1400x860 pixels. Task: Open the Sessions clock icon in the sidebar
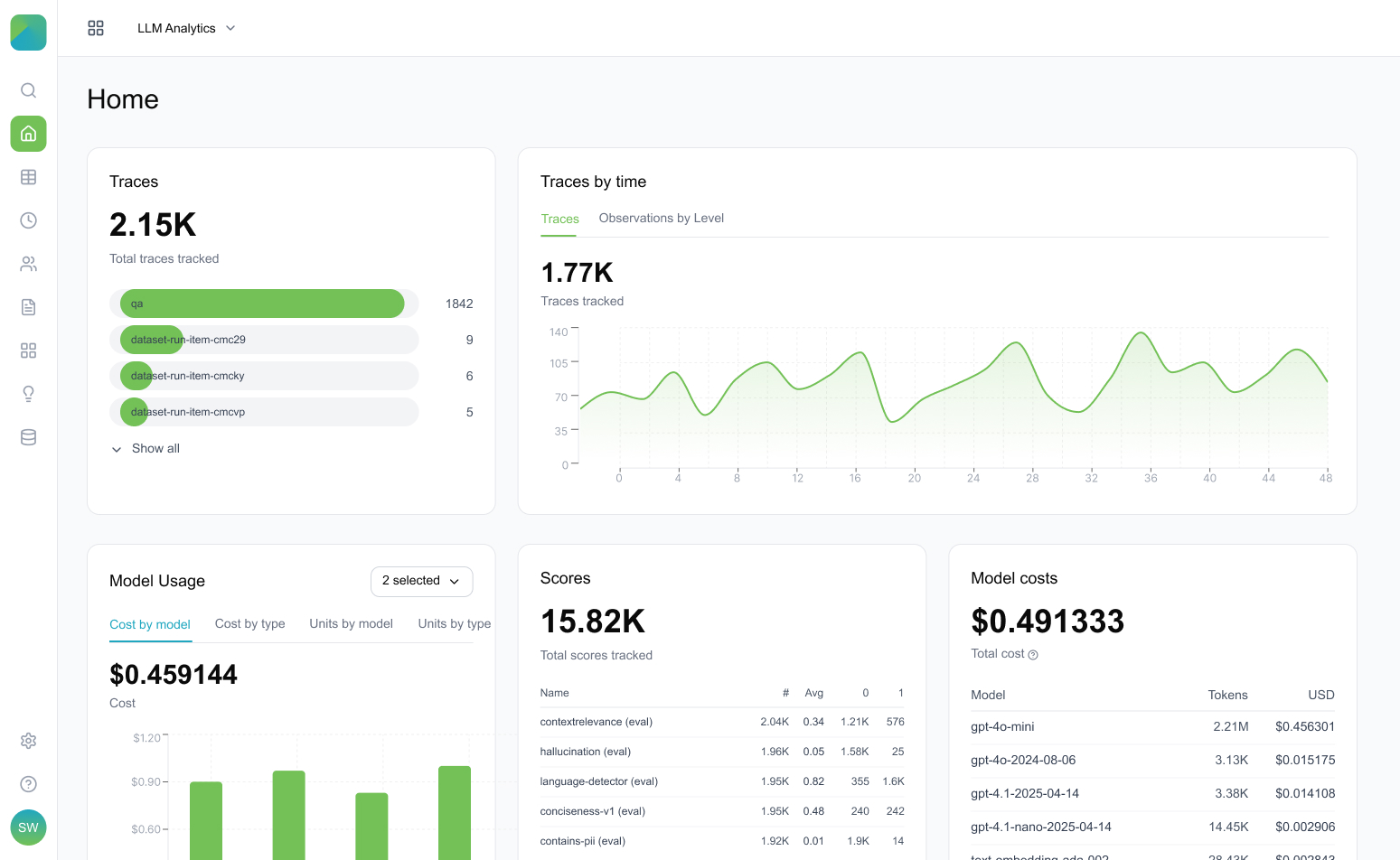[28, 220]
